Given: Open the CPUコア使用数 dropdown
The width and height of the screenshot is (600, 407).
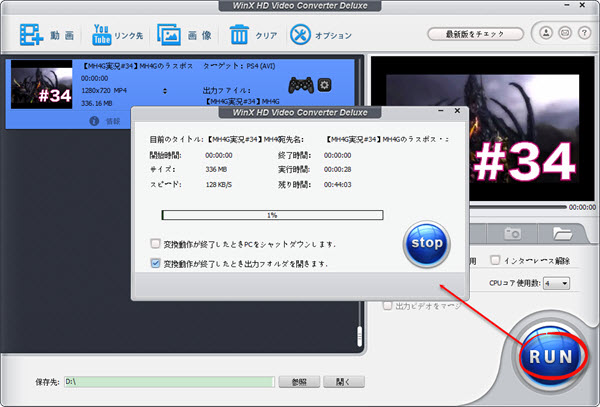Looking at the screenshot, I should coord(556,283).
